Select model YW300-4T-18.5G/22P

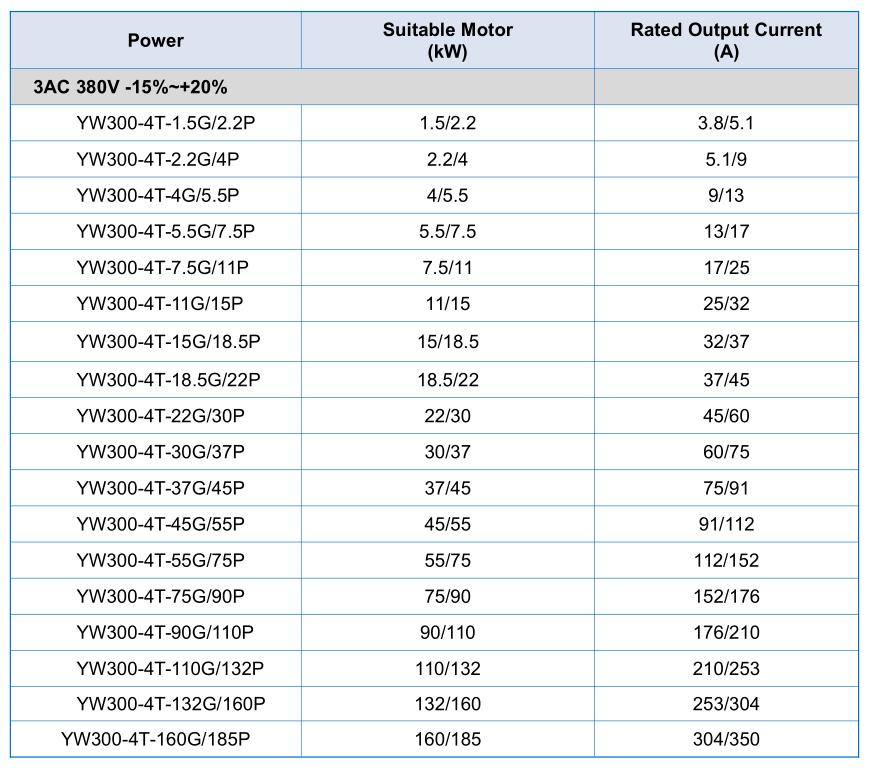pyautogui.click(x=169, y=380)
